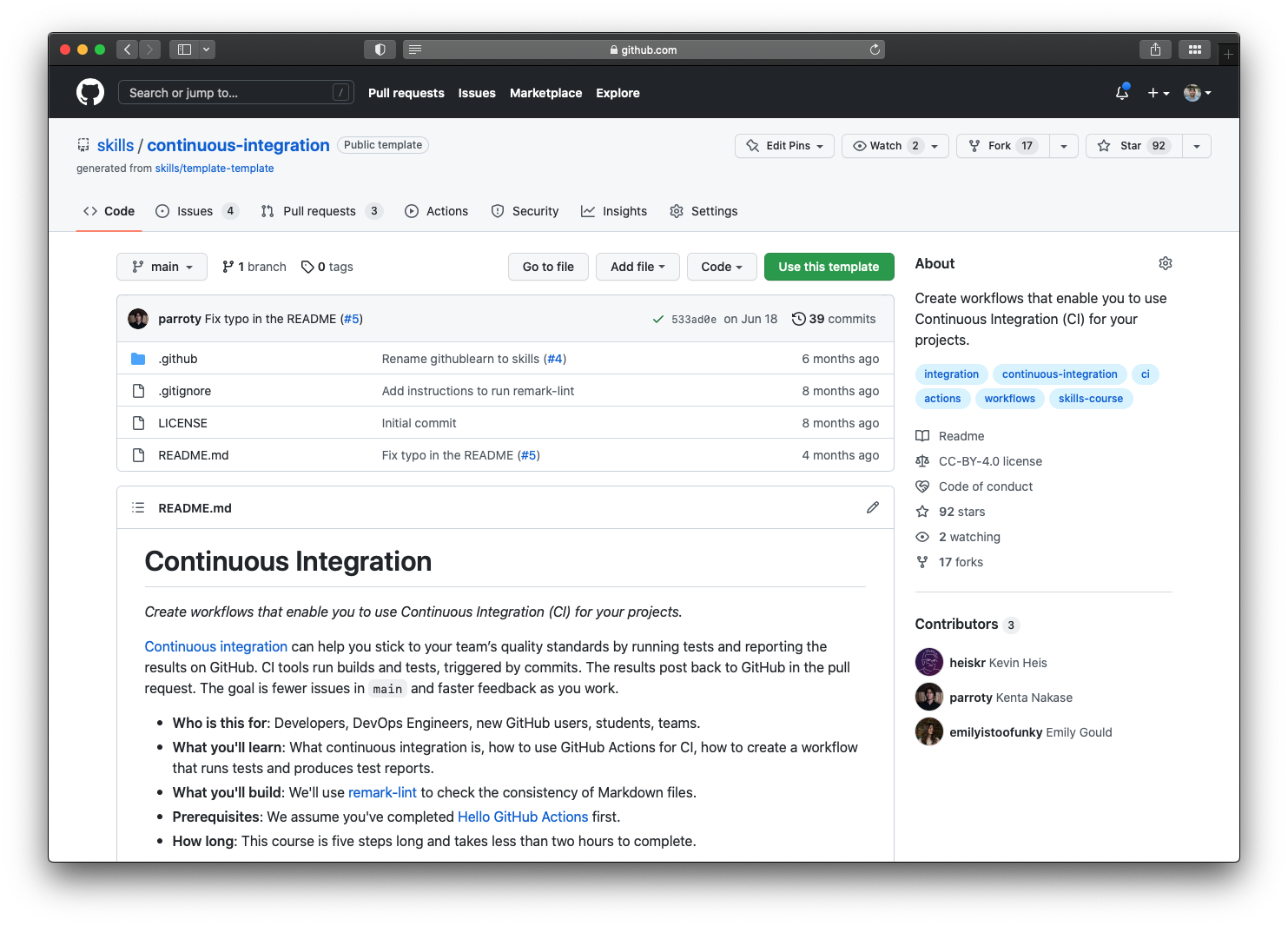Star the repository
The height and width of the screenshot is (926, 1288).
point(1133,146)
